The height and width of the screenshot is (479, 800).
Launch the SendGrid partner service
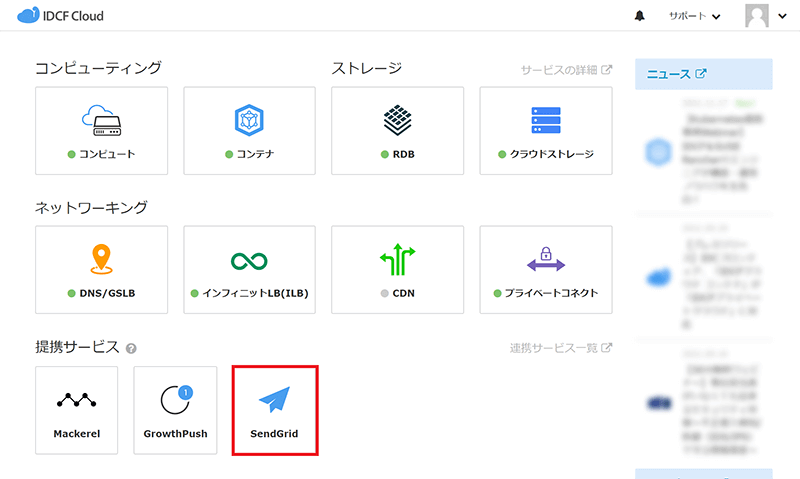[x=275, y=410]
